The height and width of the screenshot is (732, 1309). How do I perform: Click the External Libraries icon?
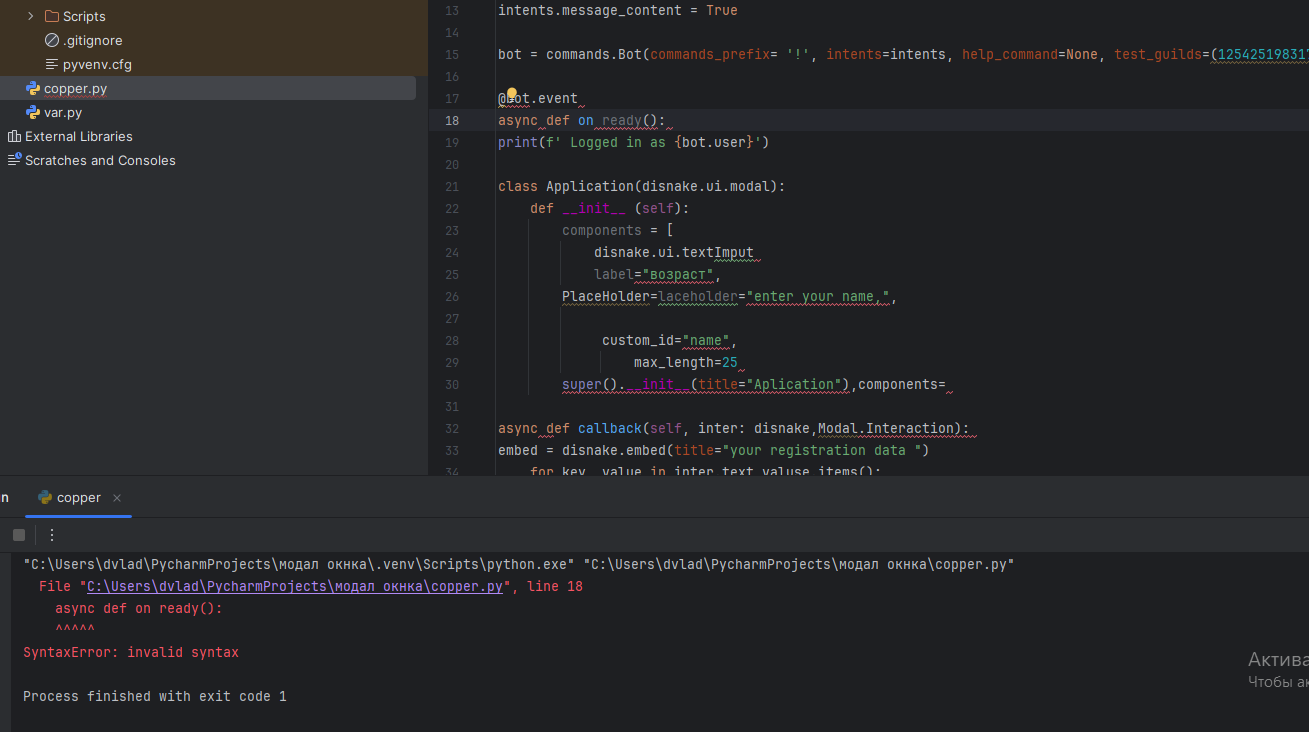[x=14, y=137]
